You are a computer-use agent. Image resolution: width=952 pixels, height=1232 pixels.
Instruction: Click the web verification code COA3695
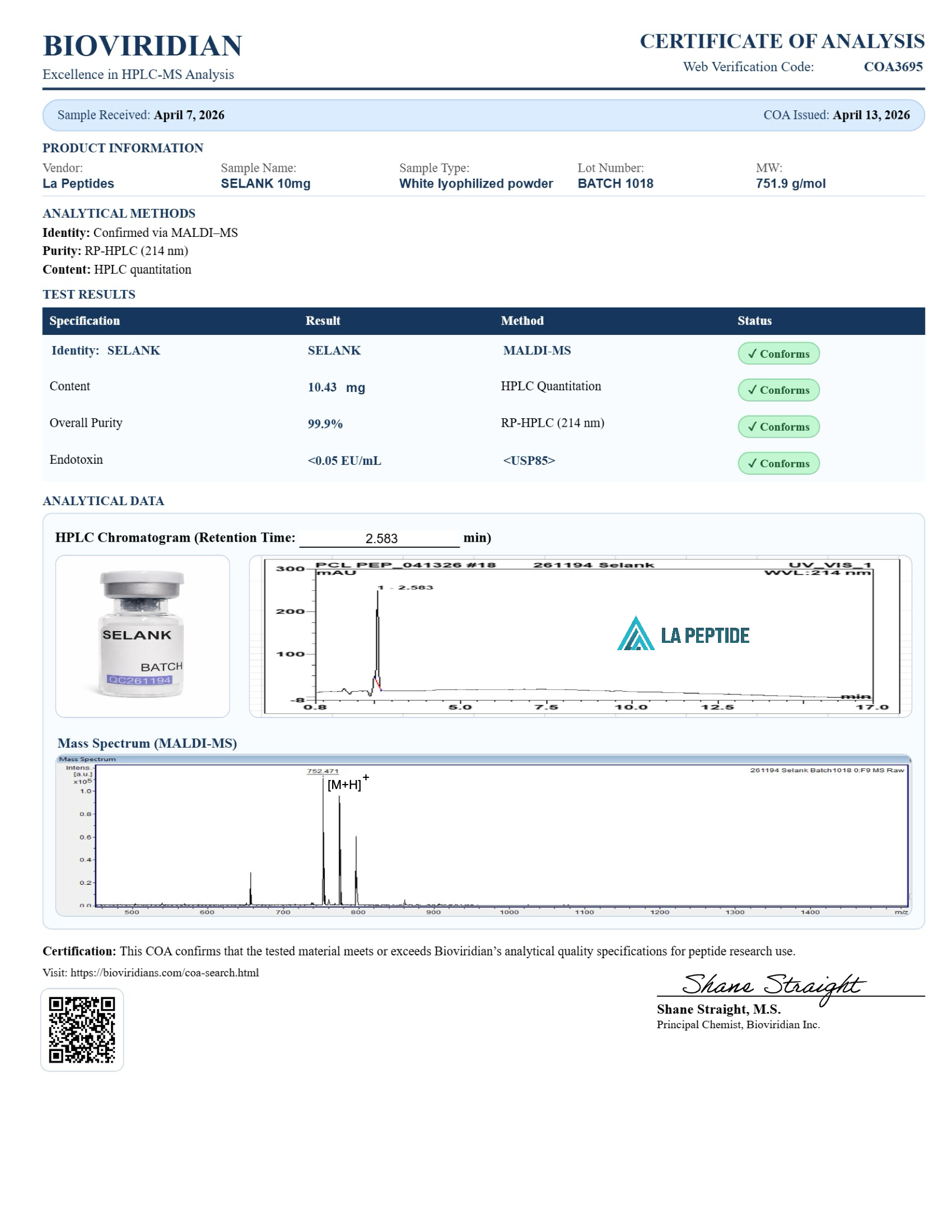pos(893,67)
